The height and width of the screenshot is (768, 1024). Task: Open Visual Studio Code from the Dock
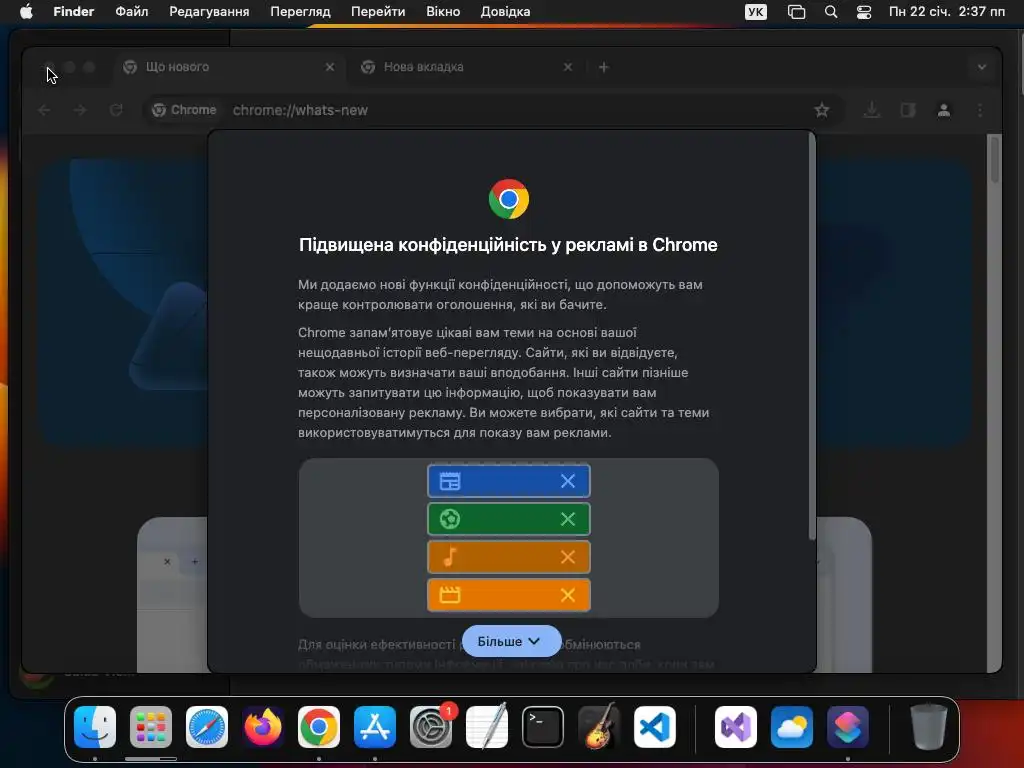(x=655, y=727)
